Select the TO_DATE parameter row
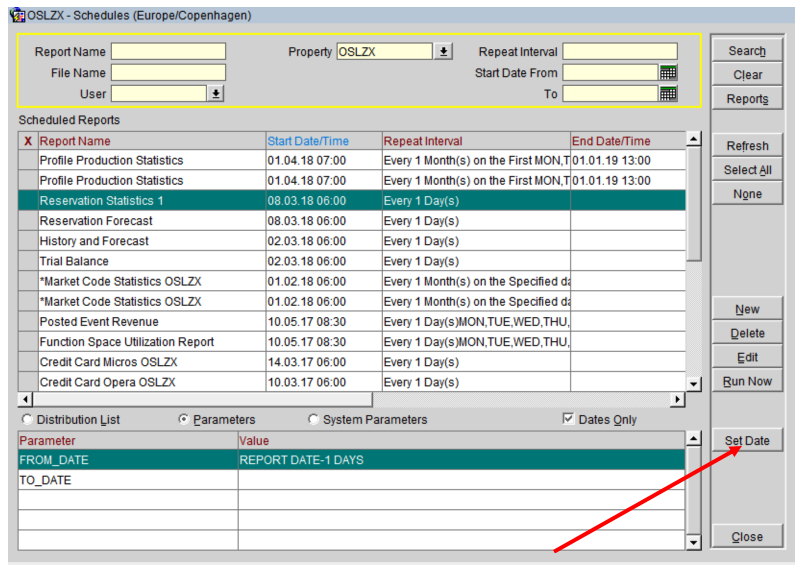 [351, 480]
